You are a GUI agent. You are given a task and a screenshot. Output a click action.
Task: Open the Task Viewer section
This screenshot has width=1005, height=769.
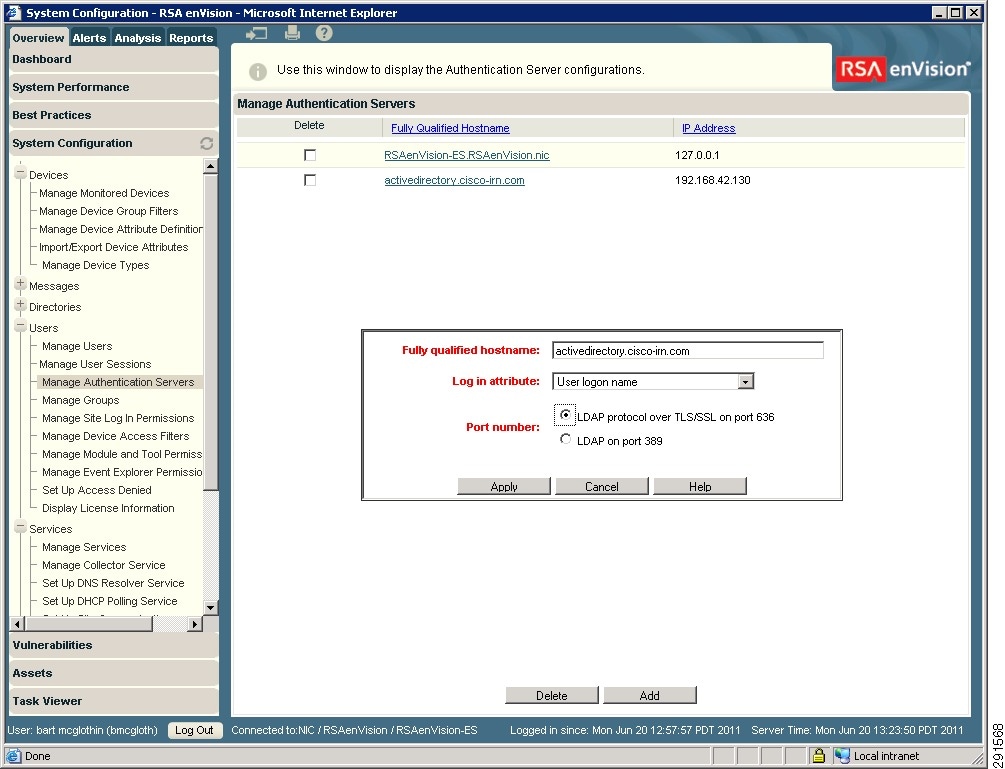click(114, 701)
